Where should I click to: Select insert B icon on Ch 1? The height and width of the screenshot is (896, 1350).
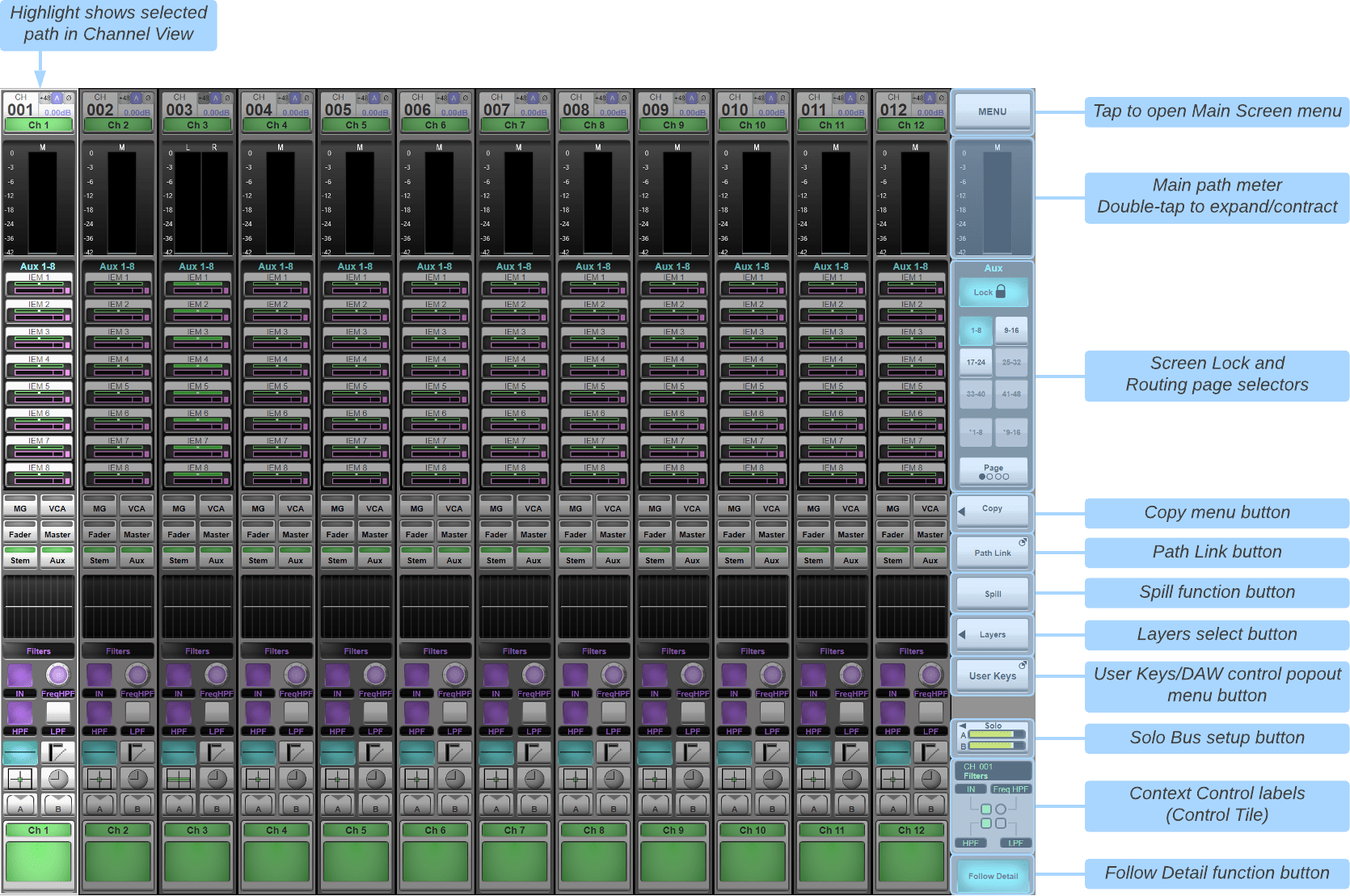tap(58, 805)
